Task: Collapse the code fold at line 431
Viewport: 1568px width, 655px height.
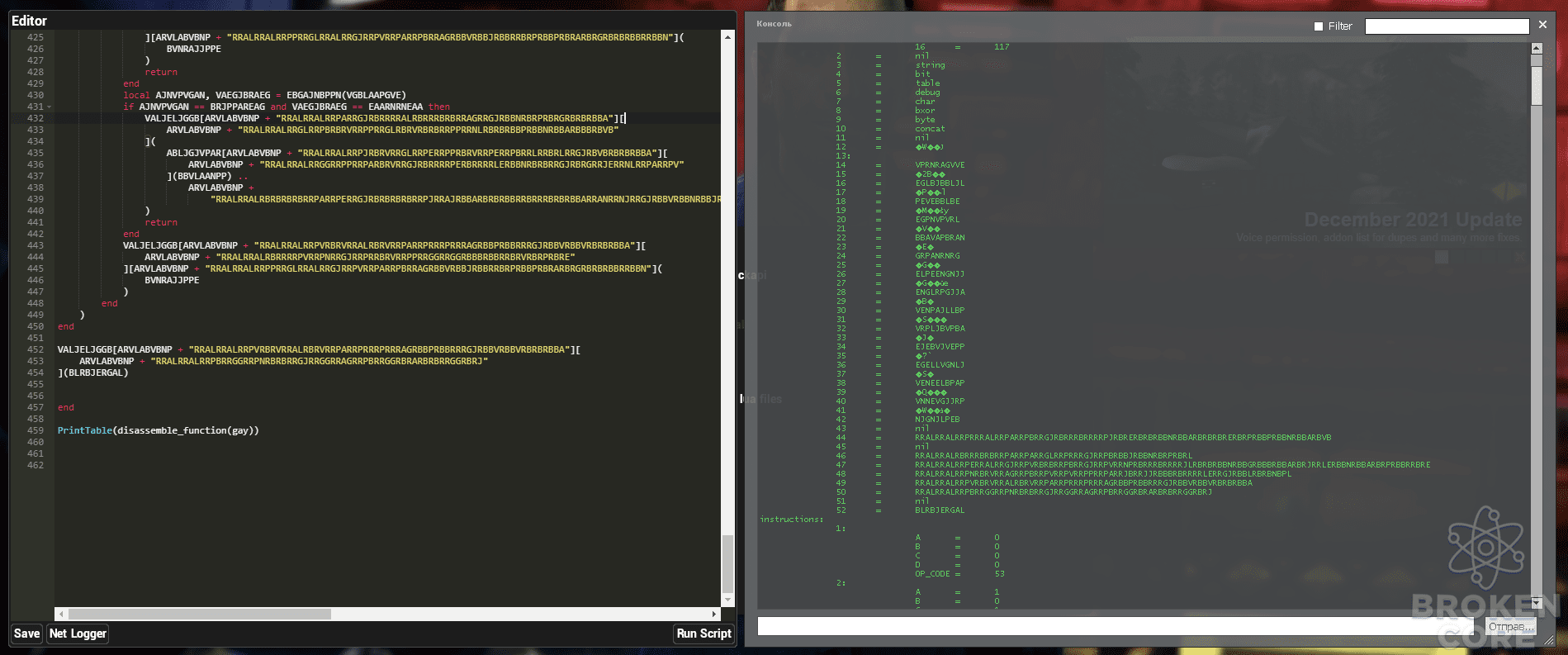Action: point(50,107)
